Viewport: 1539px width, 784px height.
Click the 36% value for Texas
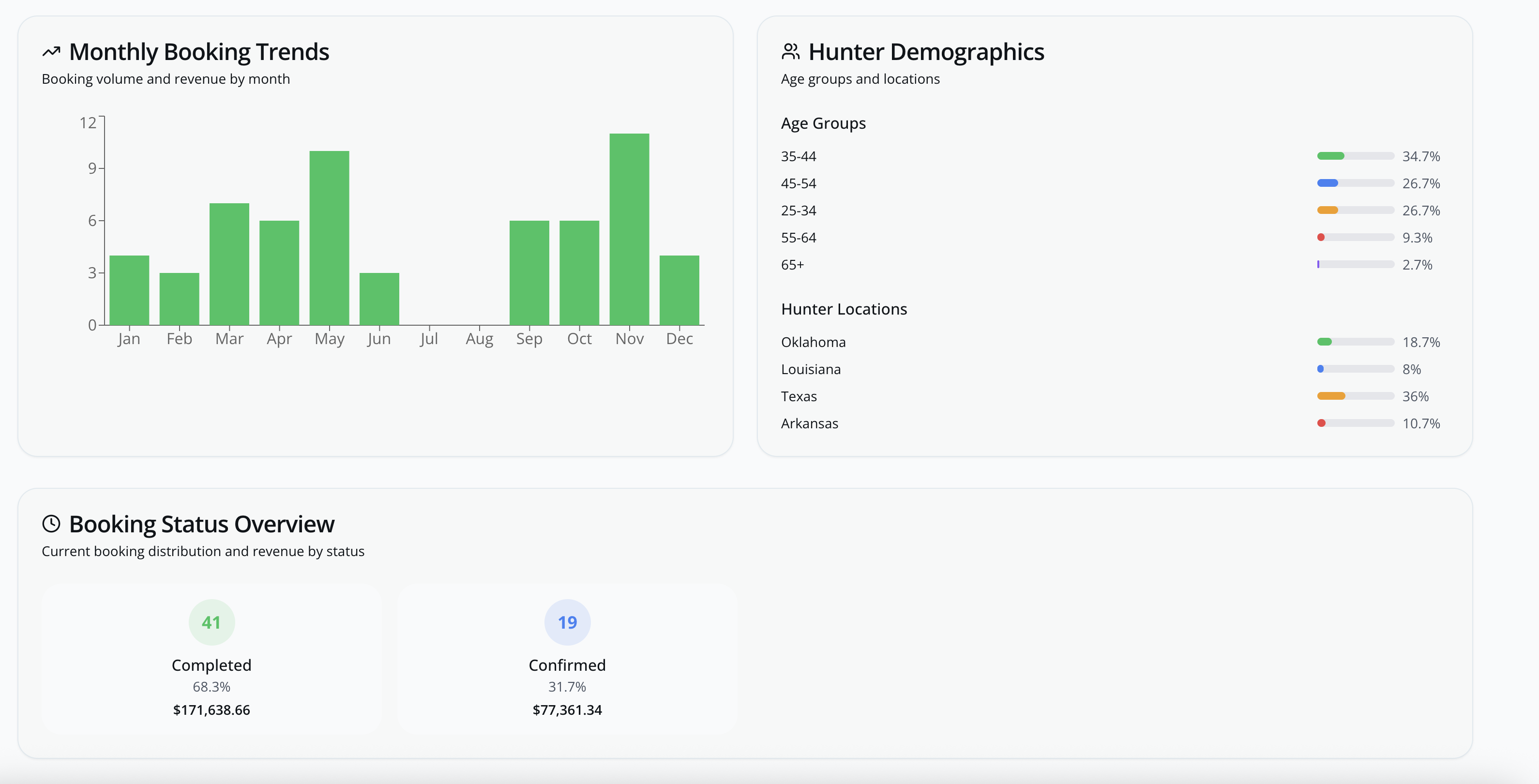1415,396
